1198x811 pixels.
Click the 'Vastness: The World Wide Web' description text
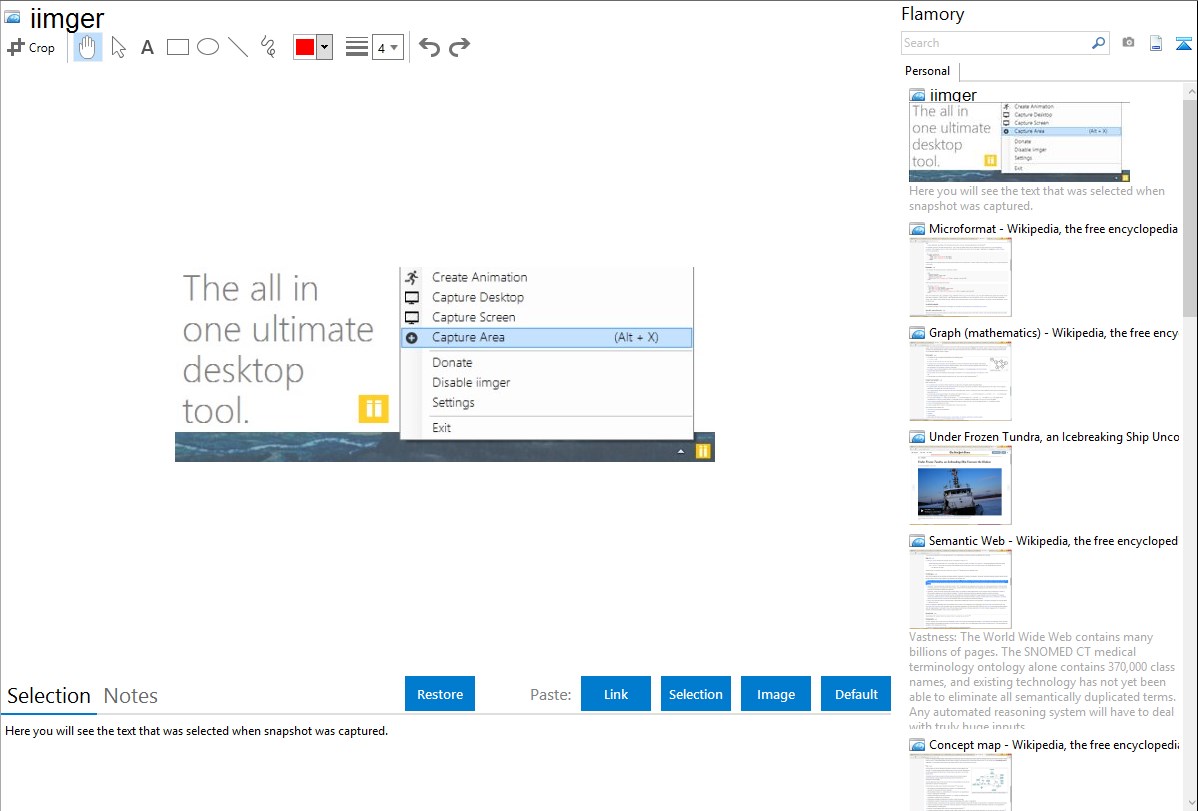coord(1042,681)
